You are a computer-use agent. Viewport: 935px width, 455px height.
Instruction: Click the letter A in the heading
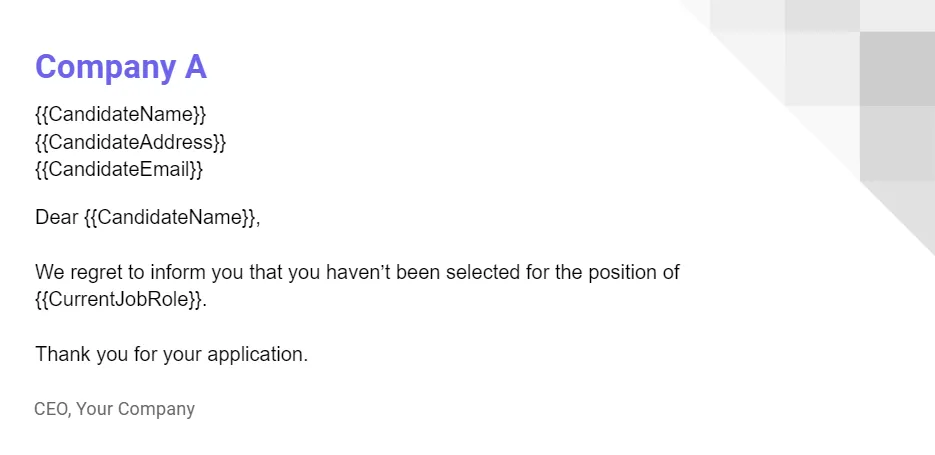tap(194, 67)
